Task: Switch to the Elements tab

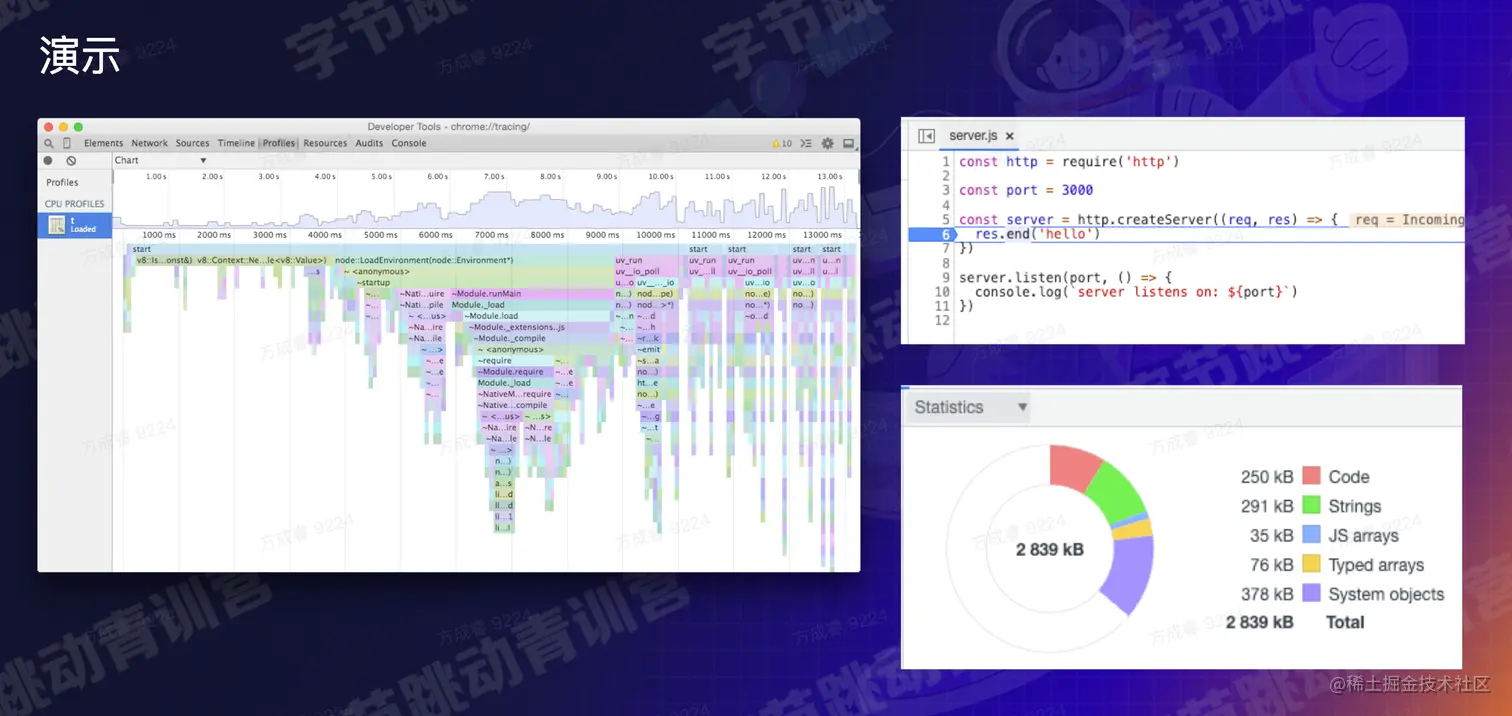Action: point(104,144)
